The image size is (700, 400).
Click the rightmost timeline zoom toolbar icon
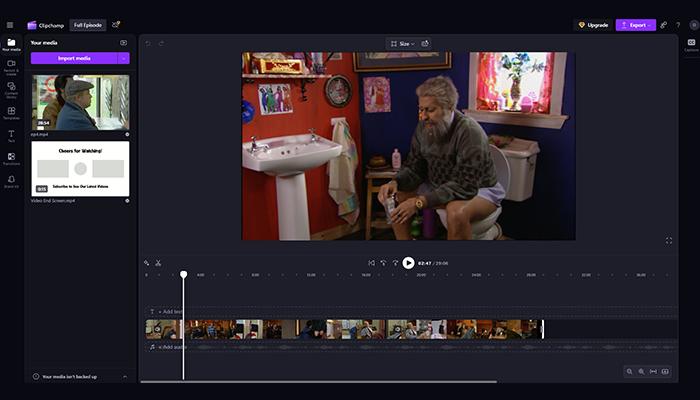point(665,371)
